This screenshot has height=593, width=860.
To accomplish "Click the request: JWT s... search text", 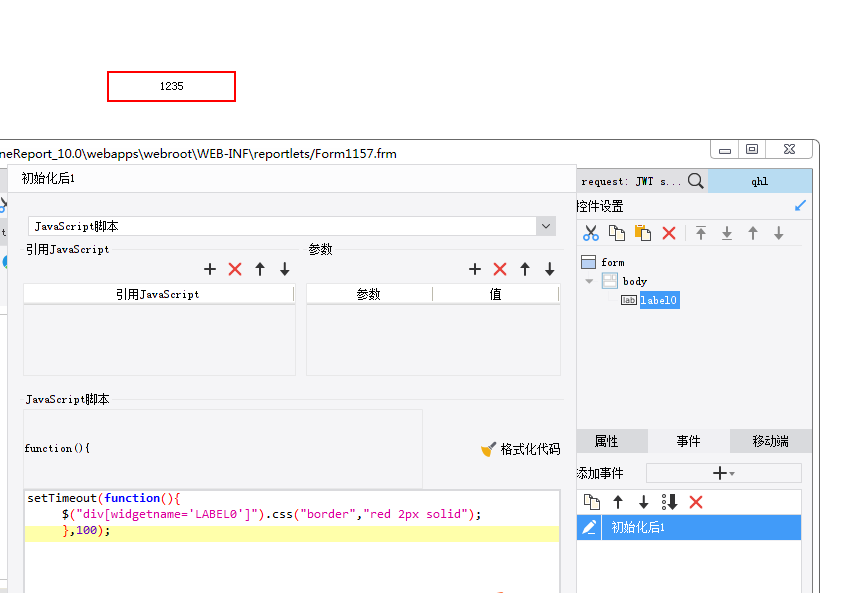I will [x=631, y=182].
